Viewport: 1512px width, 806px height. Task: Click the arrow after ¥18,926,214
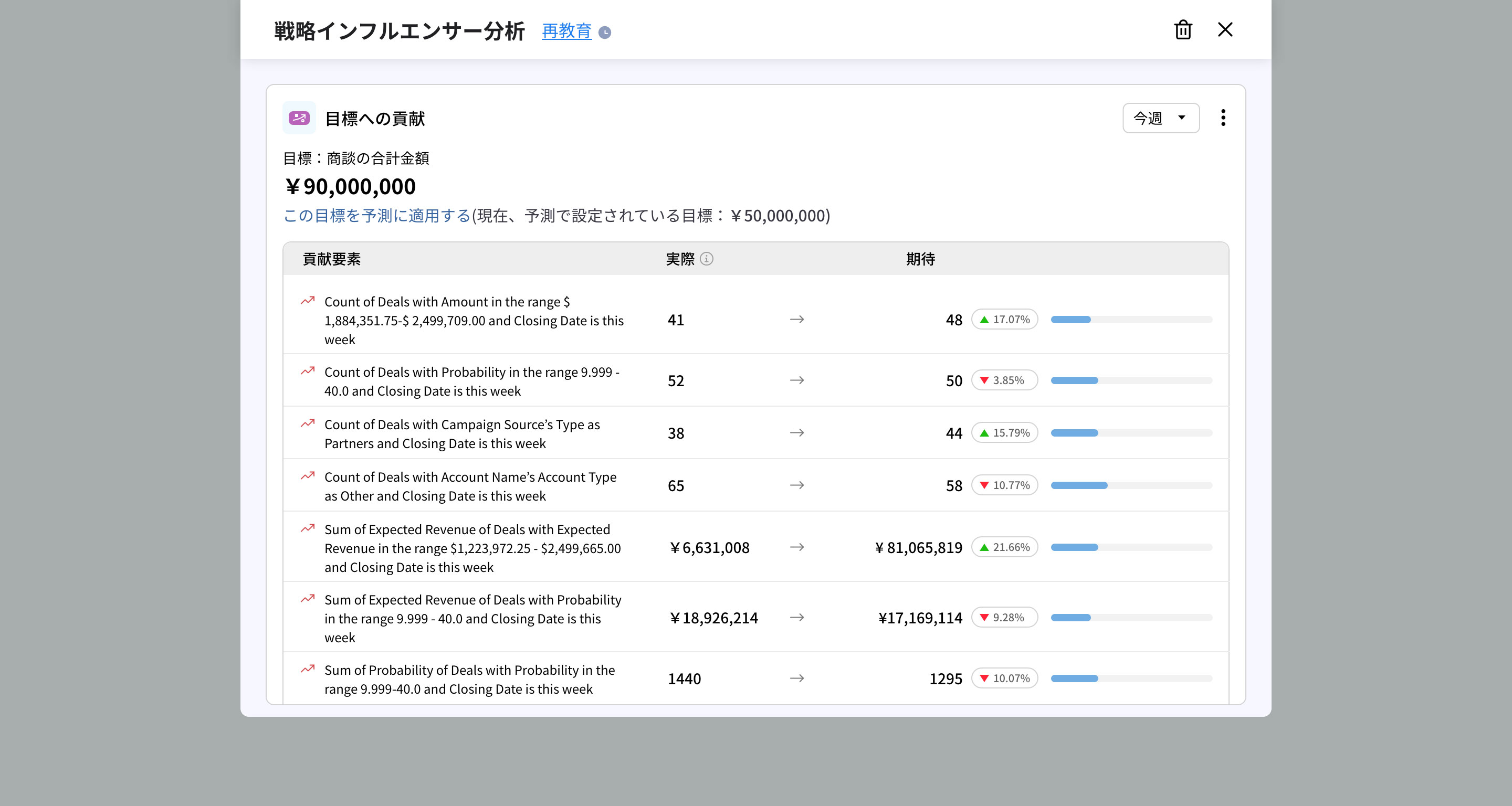(796, 617)
